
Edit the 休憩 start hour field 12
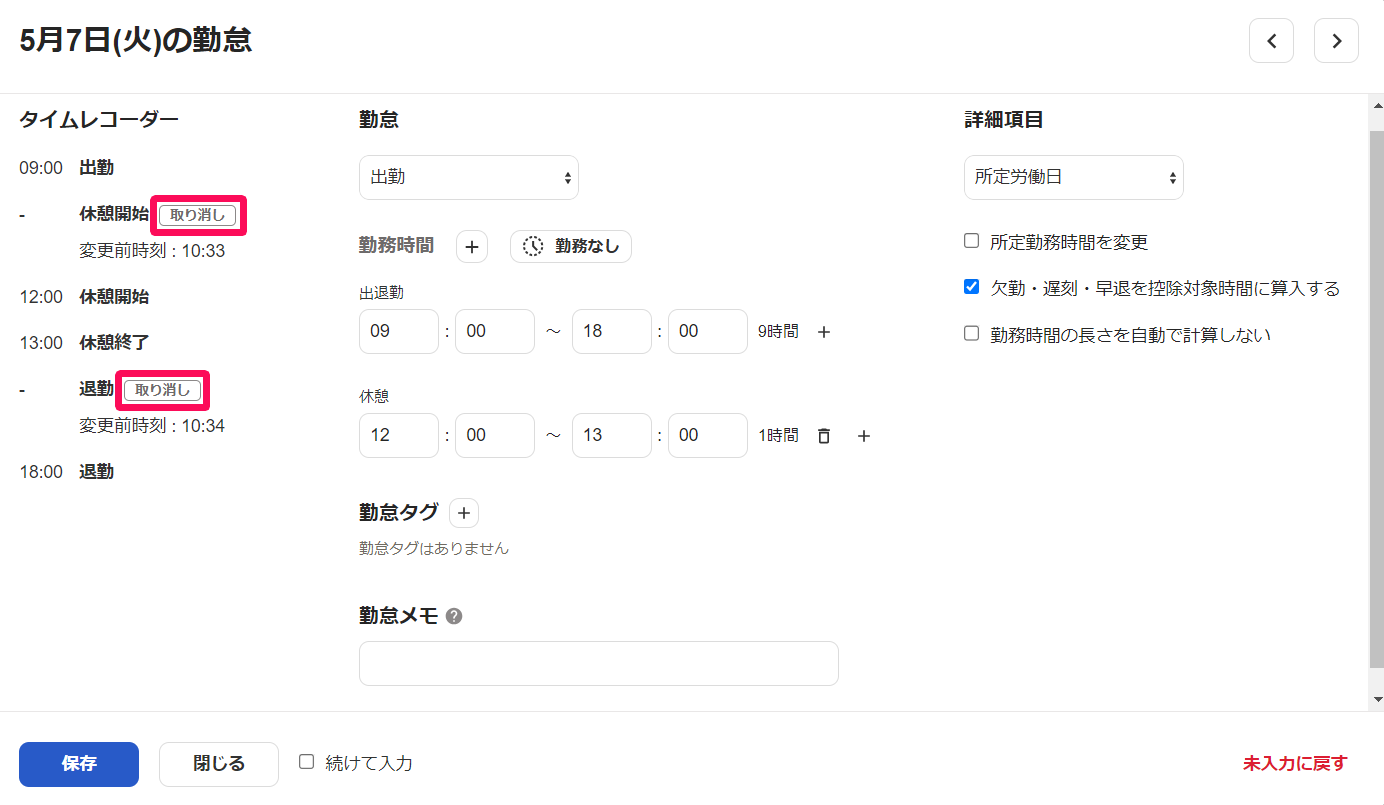(399, 435)
